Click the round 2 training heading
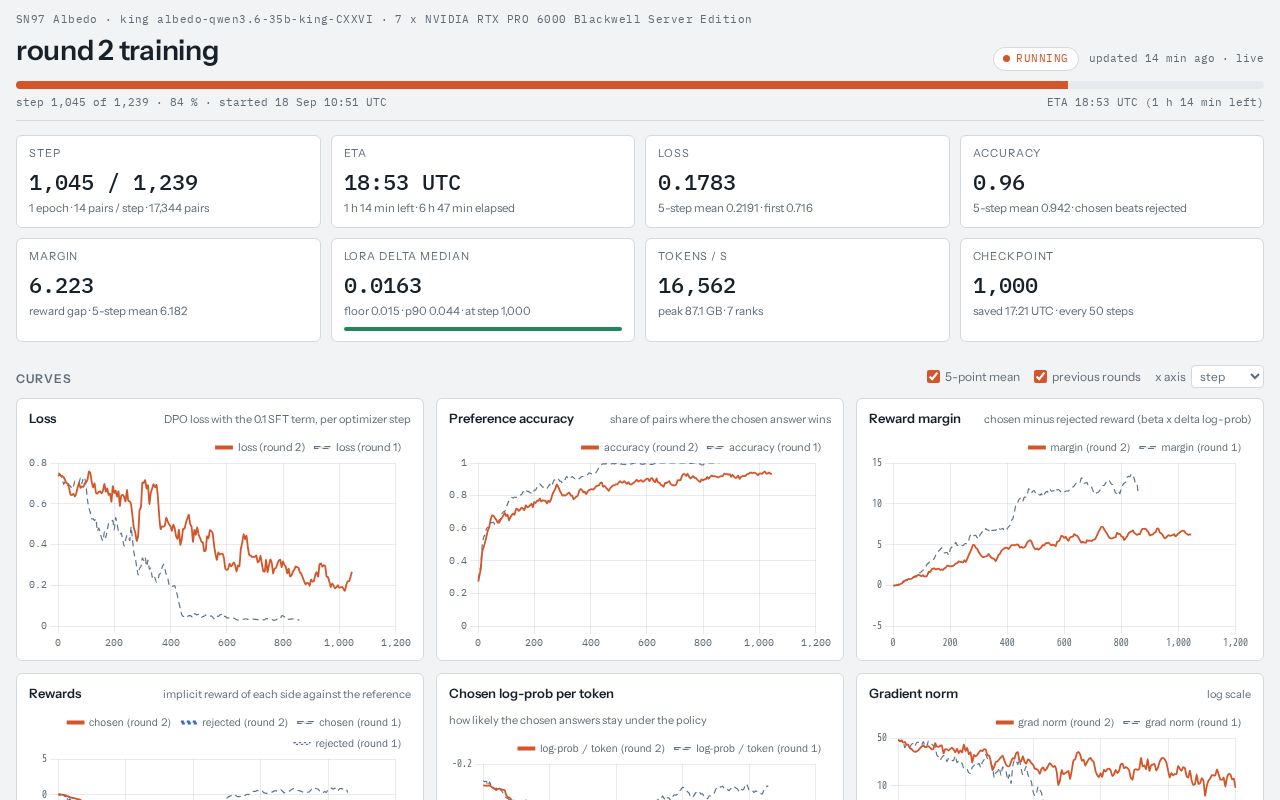The height and width of the screenshot is (800, 1280). click(117, 50)
